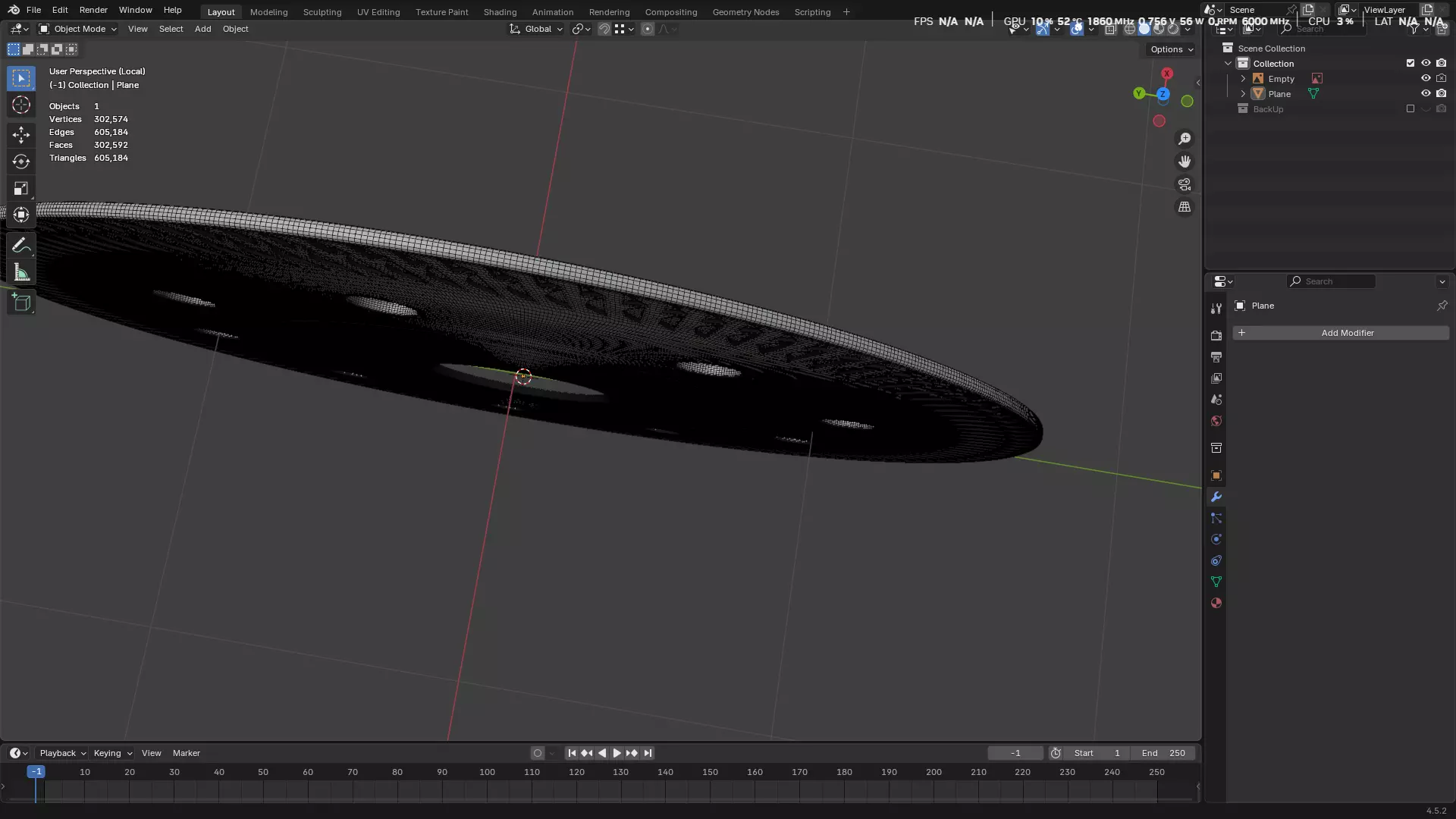Select the Transform tool
The width and height of the screenshot is (1456, 819).
21,215
